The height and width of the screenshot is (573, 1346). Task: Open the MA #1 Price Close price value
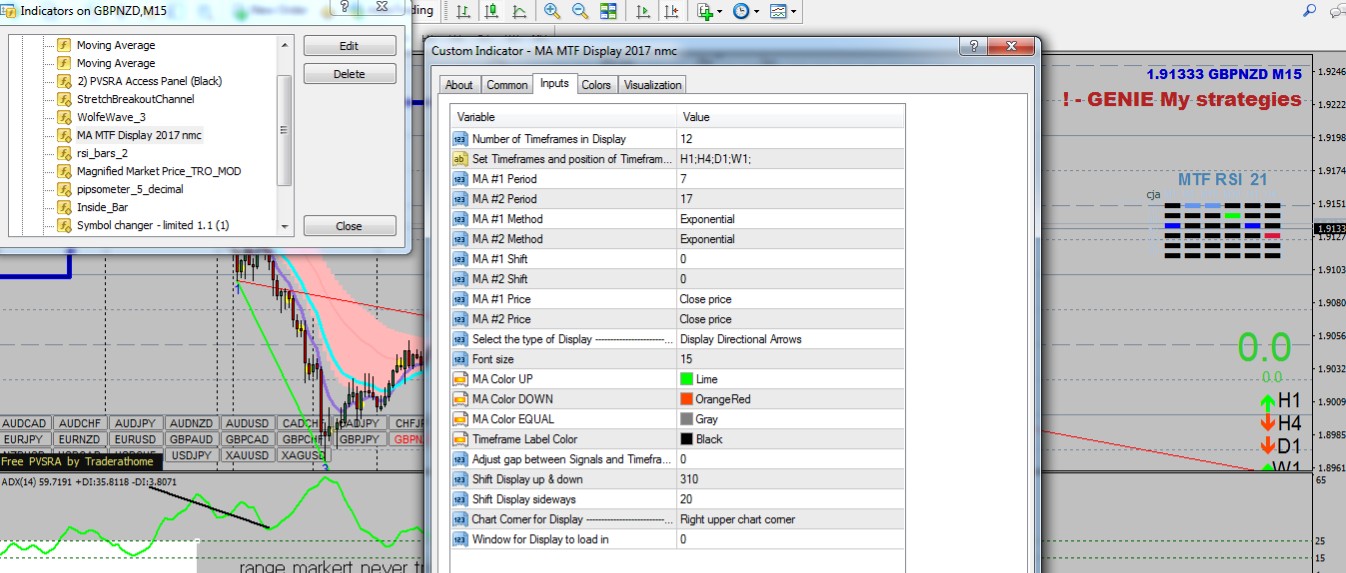pyautogui.click(x=790, y=299)
